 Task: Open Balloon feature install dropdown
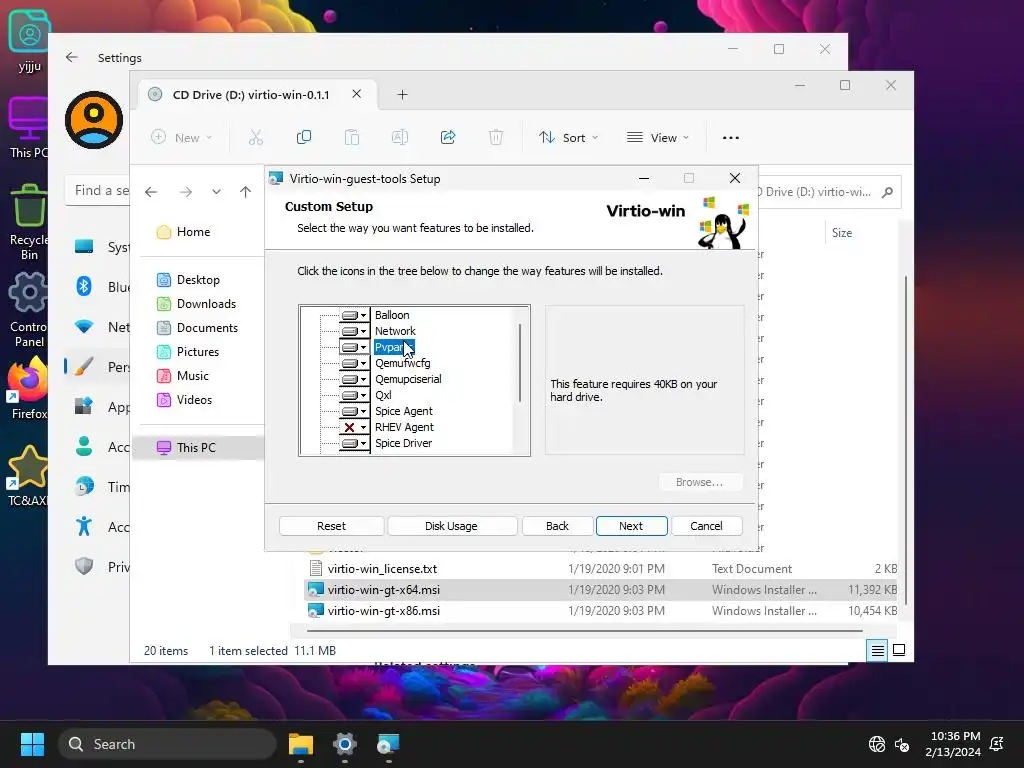(x=355, y=315)
